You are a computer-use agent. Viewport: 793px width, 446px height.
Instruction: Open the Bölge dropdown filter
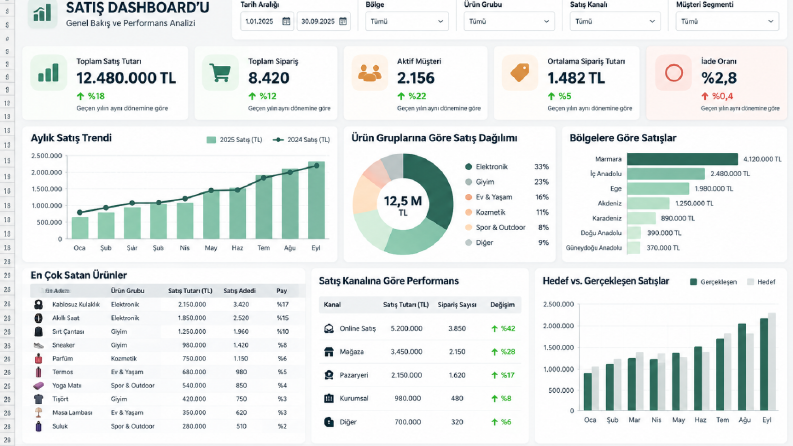click(x=407, y=21)
